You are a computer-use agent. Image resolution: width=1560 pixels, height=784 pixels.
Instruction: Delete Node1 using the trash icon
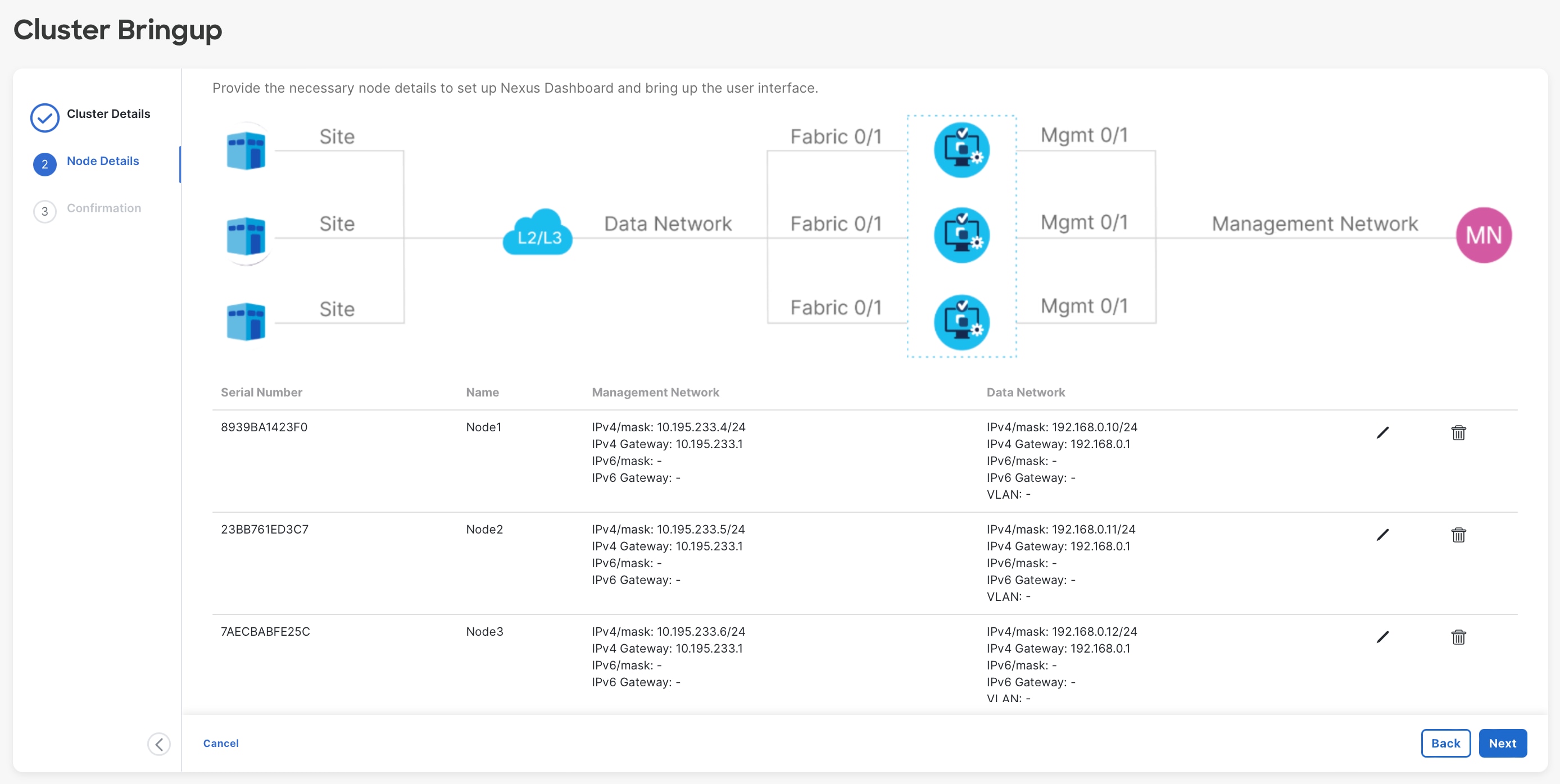[x=1458, y=433]
